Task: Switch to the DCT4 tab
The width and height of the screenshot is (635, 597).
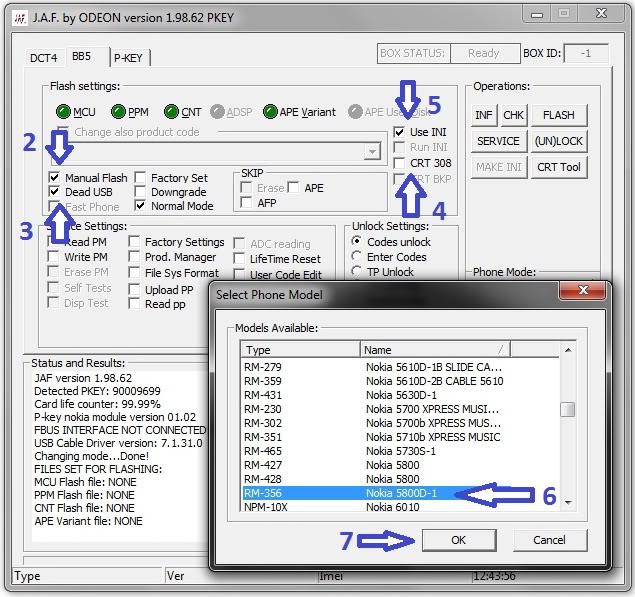Action: (x=44, y=58)
